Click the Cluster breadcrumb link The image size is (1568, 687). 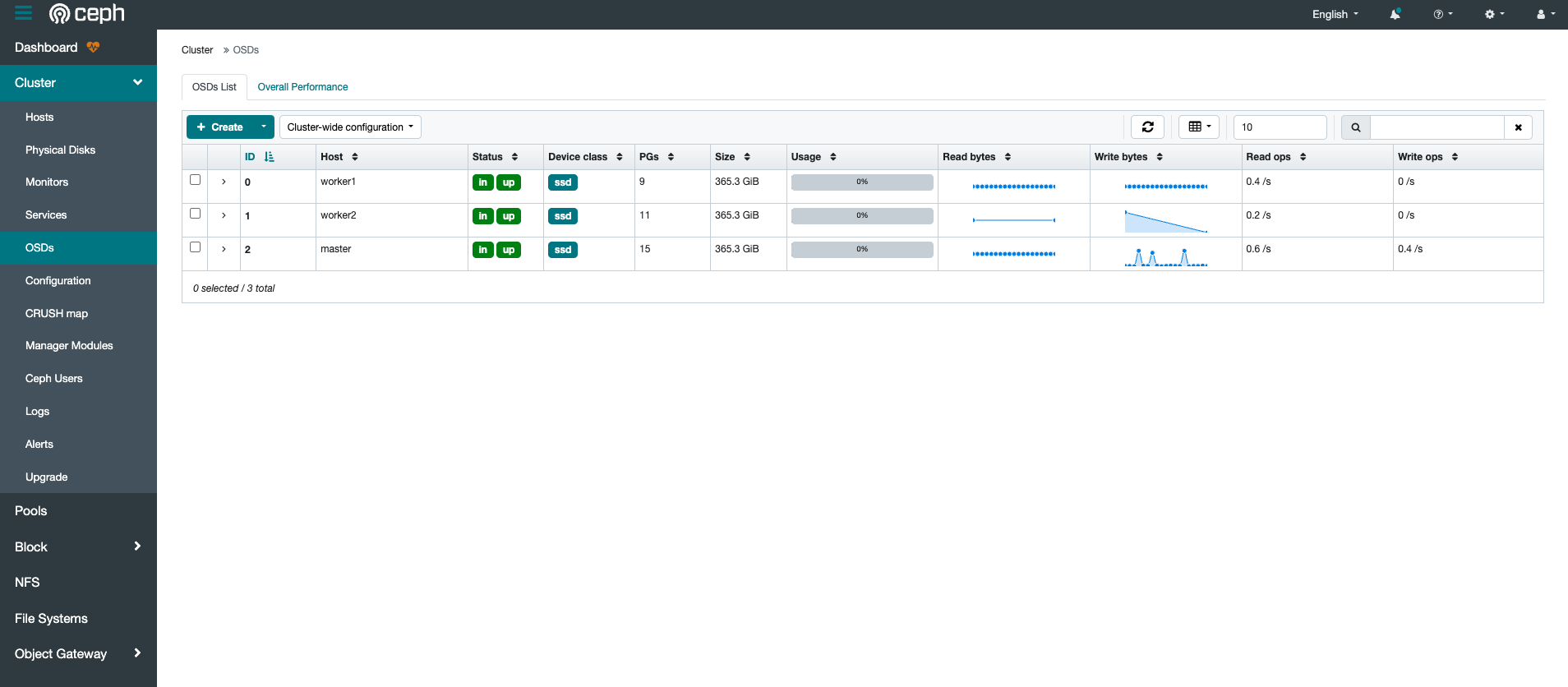tap(197, 50)
